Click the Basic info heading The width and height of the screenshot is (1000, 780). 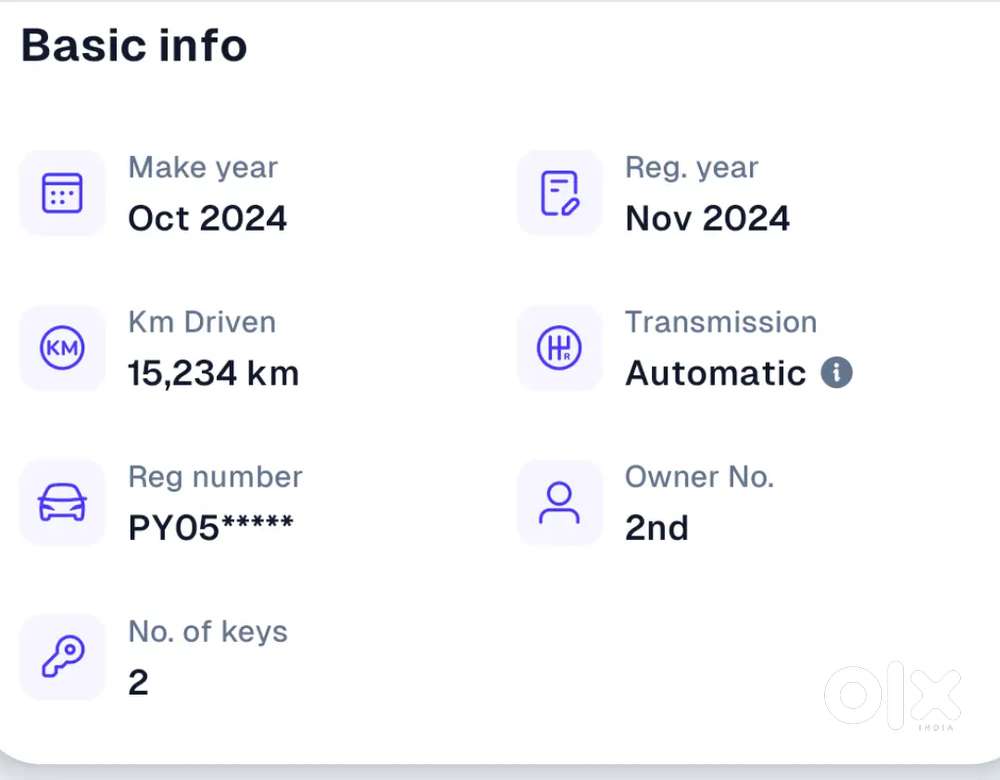tap(134, 46)
